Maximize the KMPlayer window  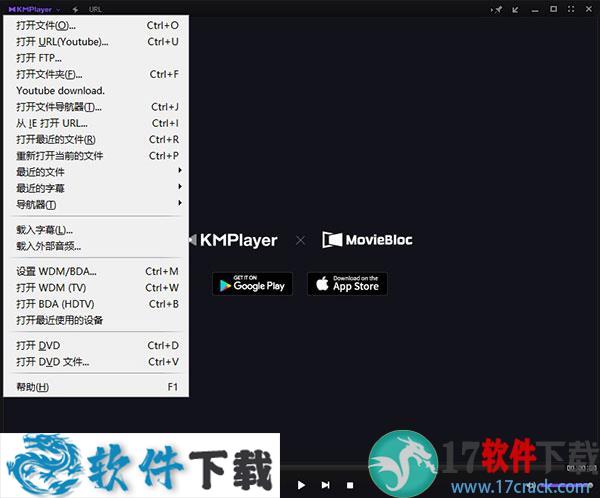pos(553,9)
